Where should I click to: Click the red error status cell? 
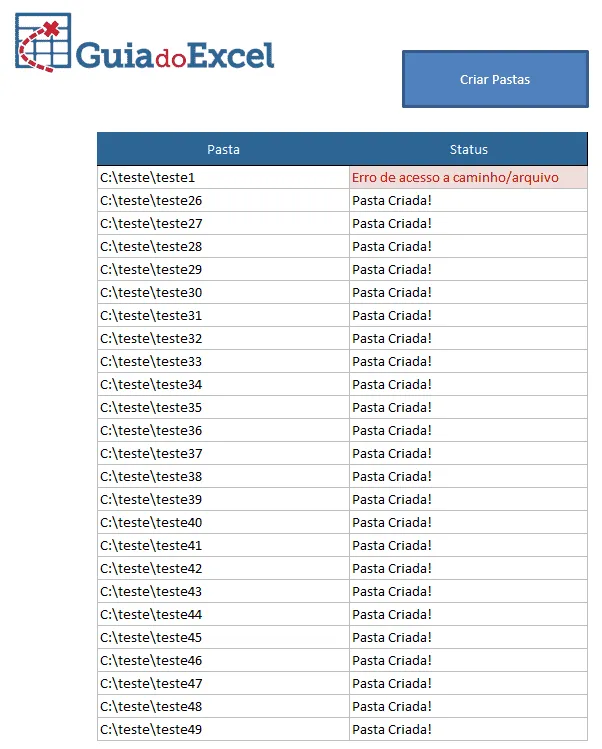(468, 177)
